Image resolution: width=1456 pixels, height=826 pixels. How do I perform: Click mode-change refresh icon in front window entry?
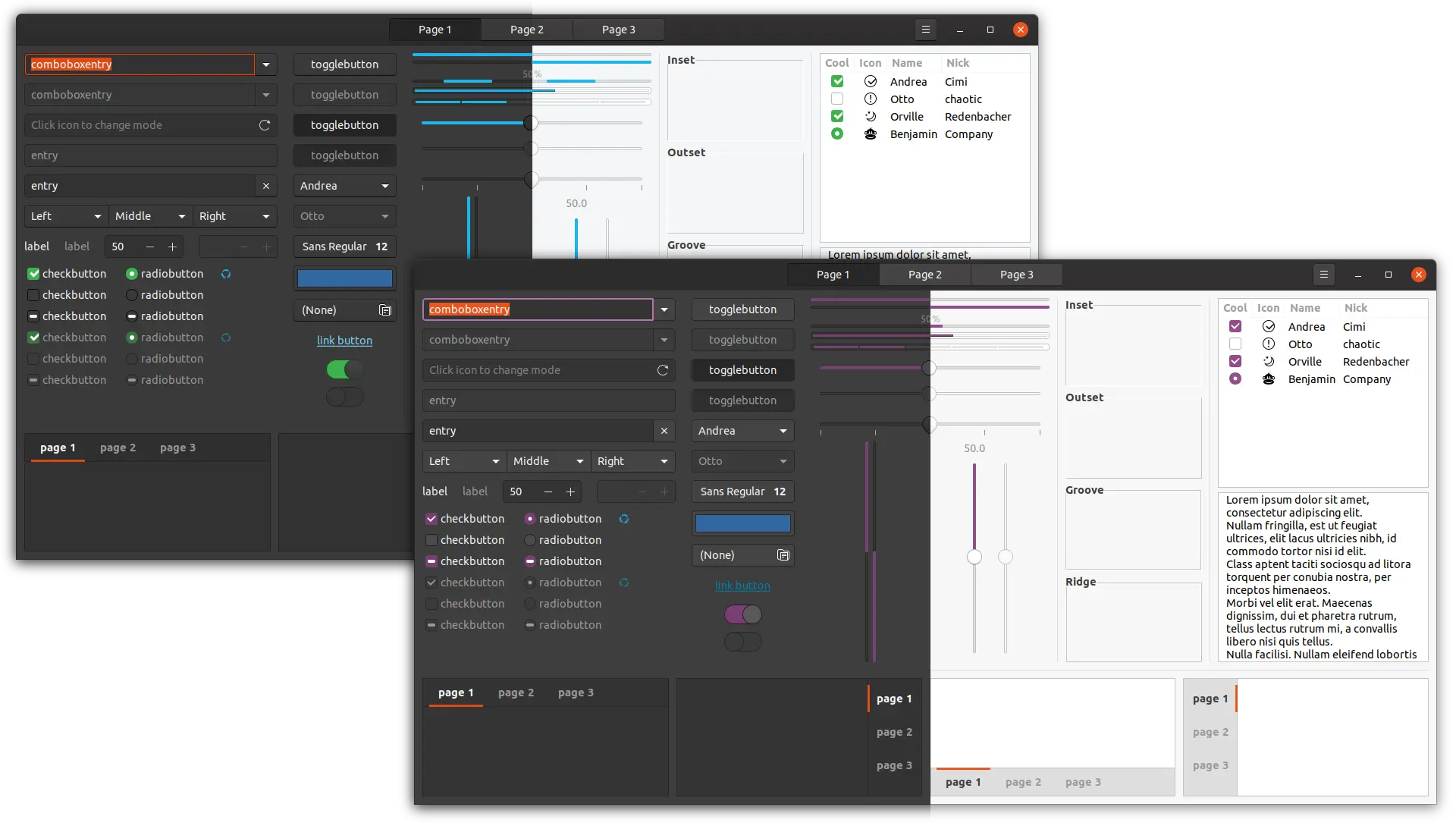click(662, 370)
